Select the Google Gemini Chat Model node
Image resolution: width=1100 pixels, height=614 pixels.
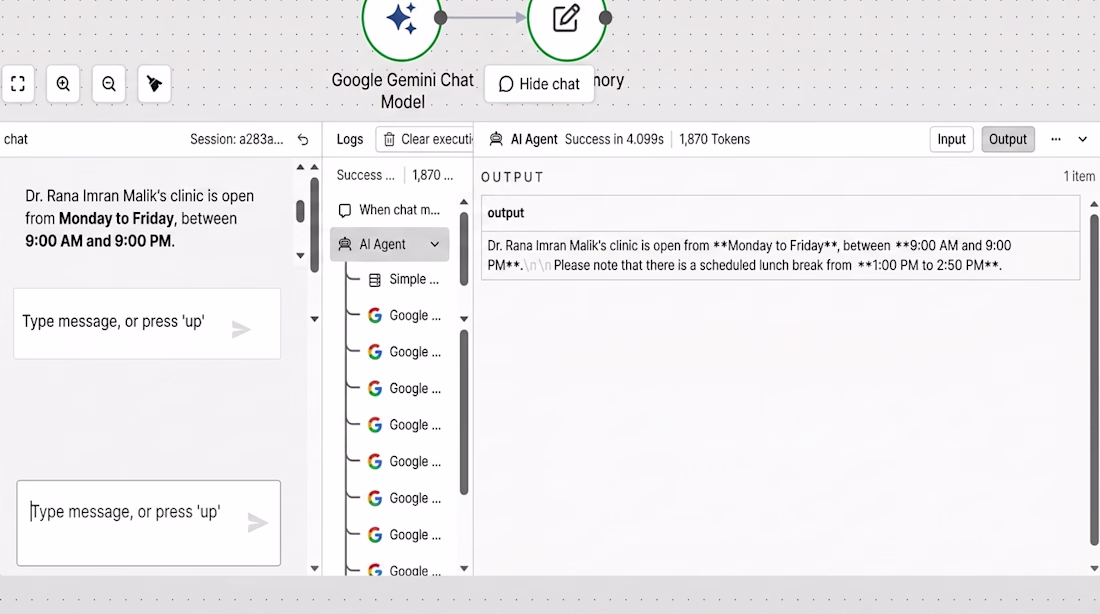click(402, 21)
